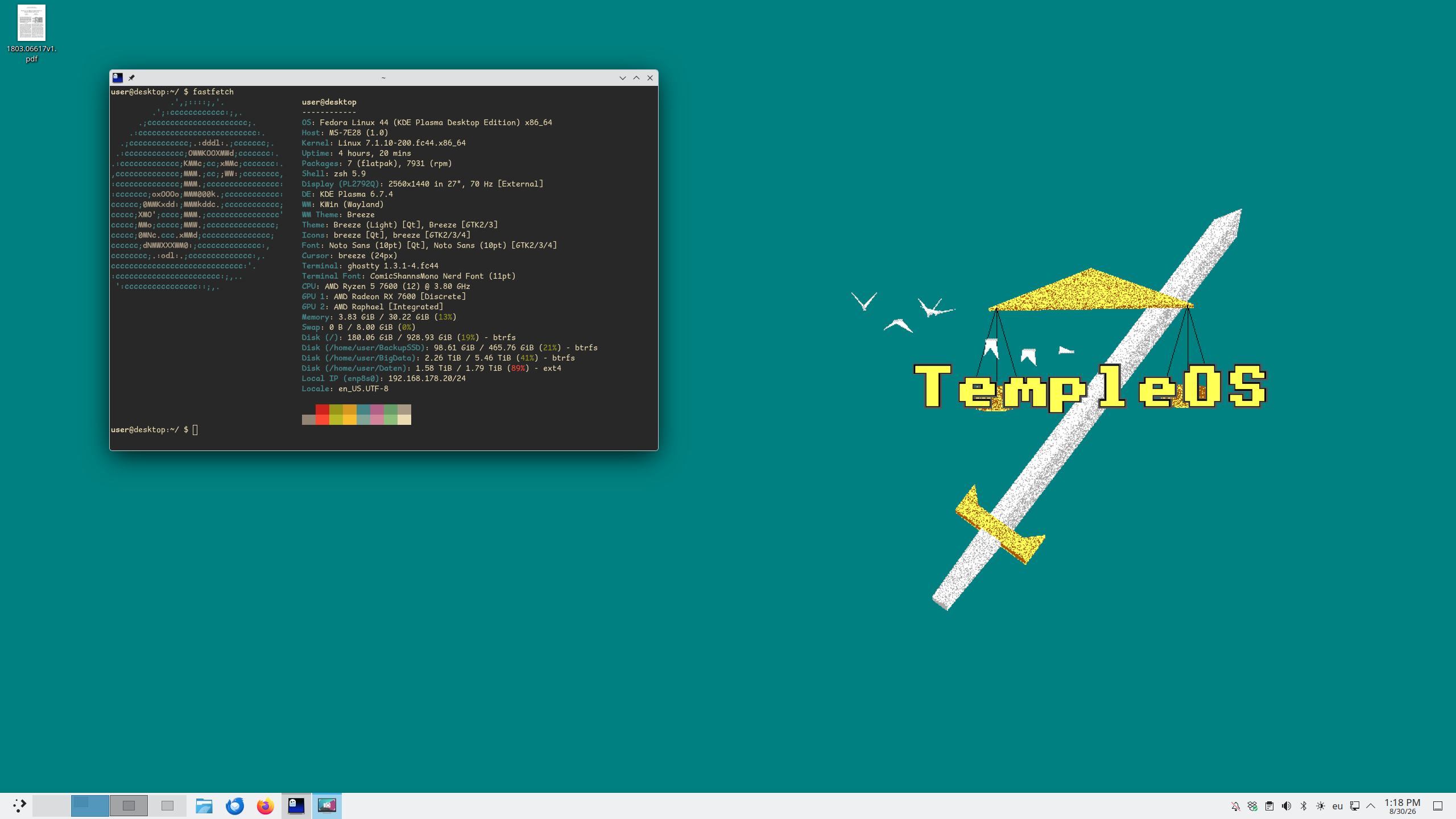Click the 'Kernel: Linux 7.1.10-200.fc44.x86_64' line
1456x819 pixels.
coord(384,143)
